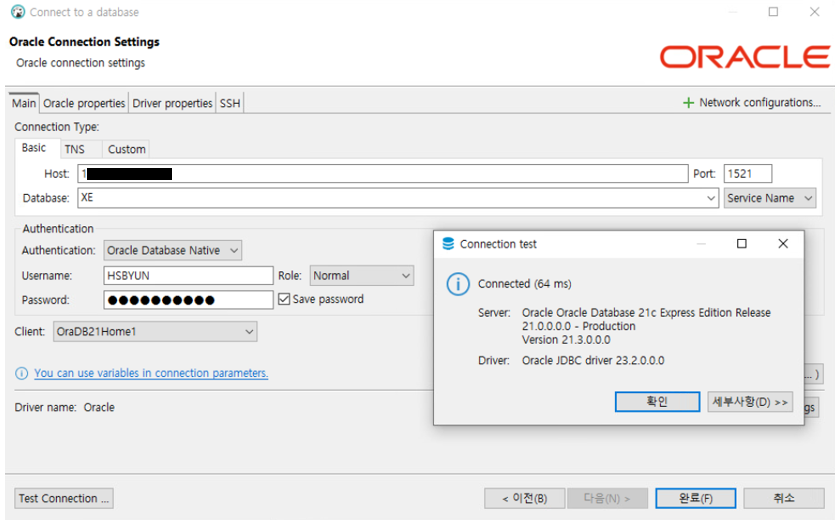
Task: Select the Custom connection type tab
Action: [127, 149]
